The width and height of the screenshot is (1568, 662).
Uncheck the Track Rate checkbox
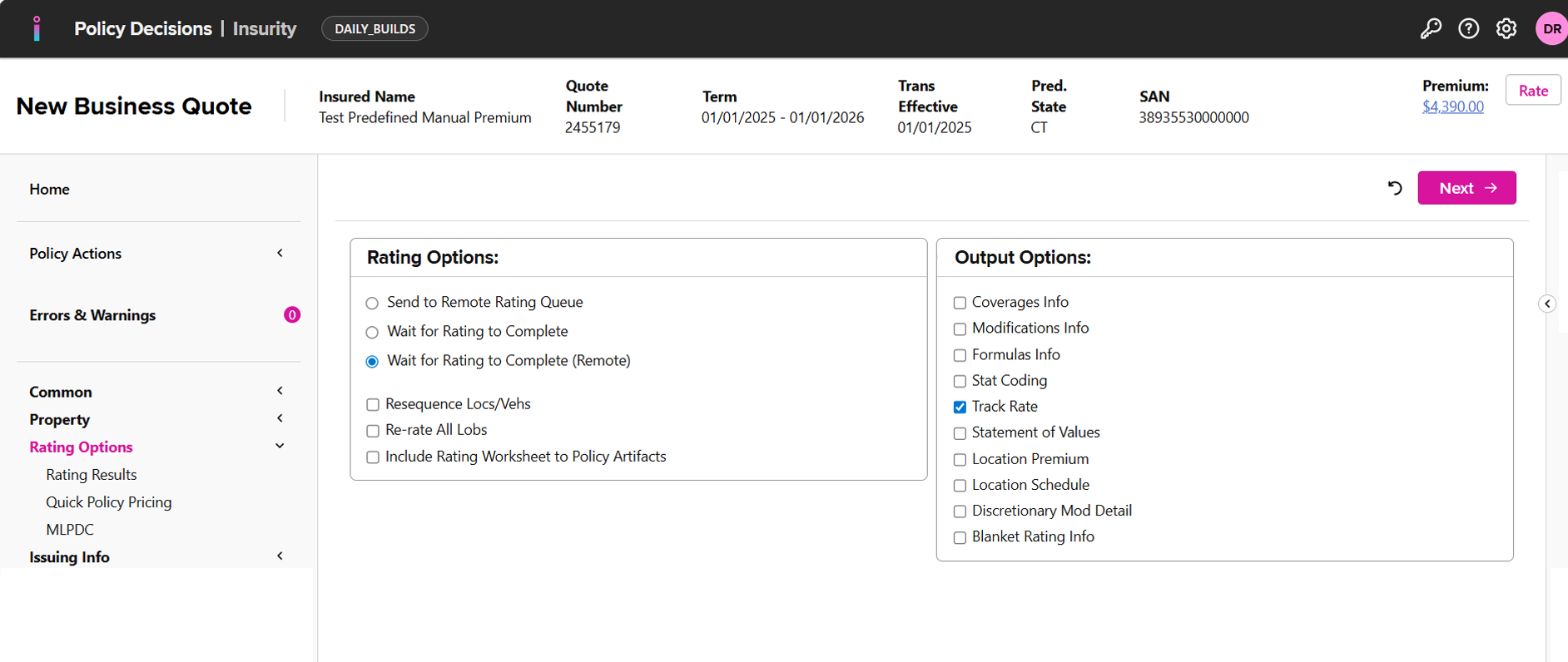click(960, 408)
